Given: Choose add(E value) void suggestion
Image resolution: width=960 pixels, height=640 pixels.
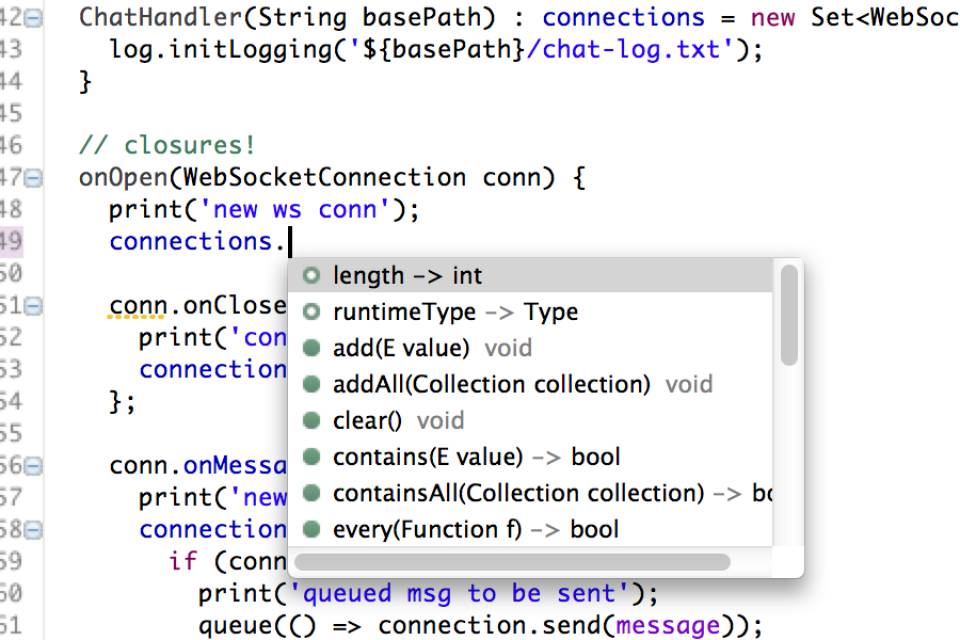Looking at the screenshot, I should tap(530, 348).
